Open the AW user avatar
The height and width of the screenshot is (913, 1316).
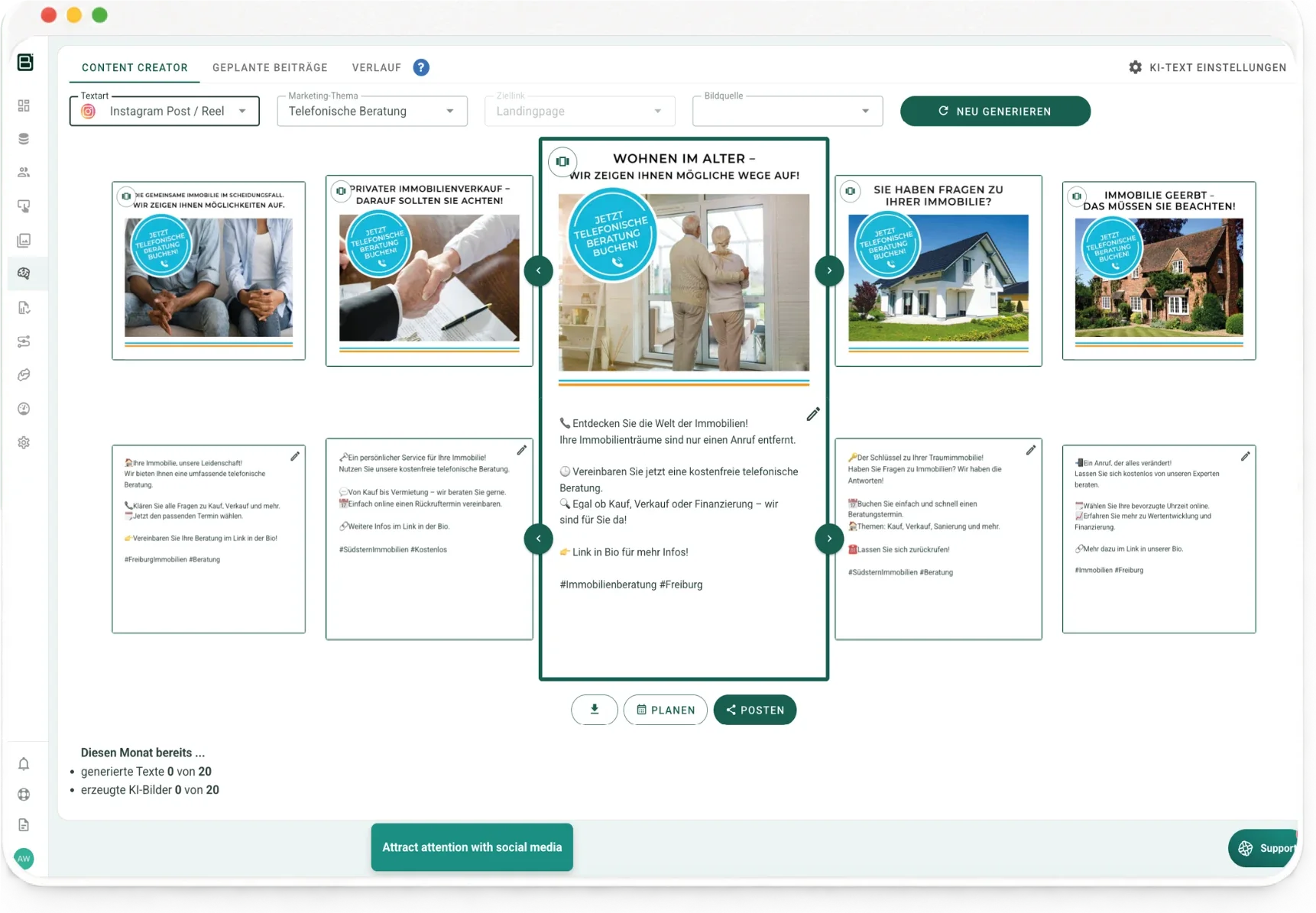[24, 859]
